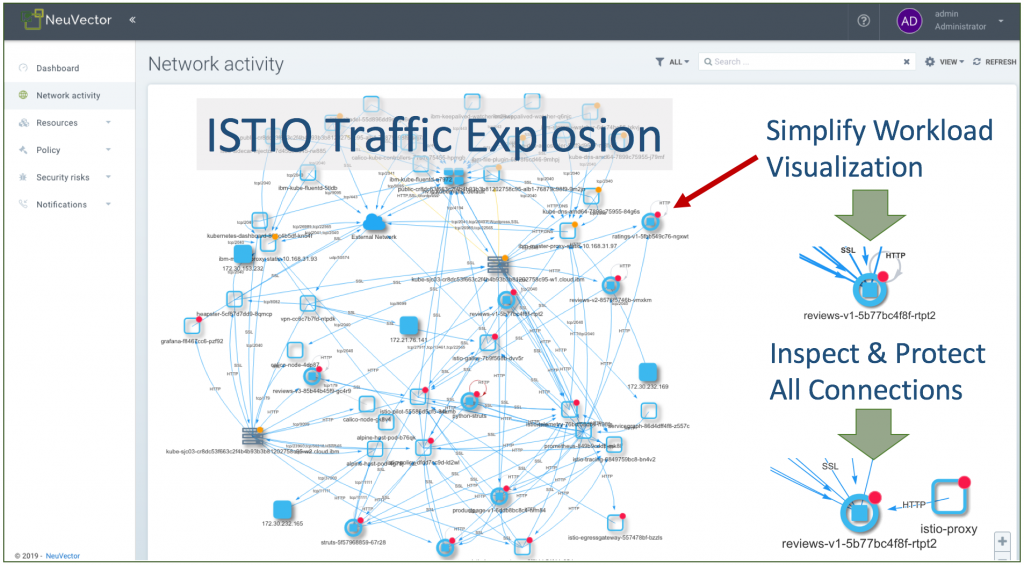
Task: Click the External Network cloud node
Action: tap(376, 223)
